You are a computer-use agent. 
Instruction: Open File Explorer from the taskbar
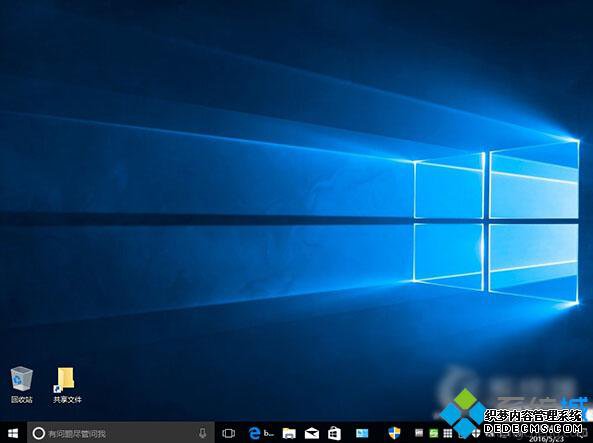(289, 433)
